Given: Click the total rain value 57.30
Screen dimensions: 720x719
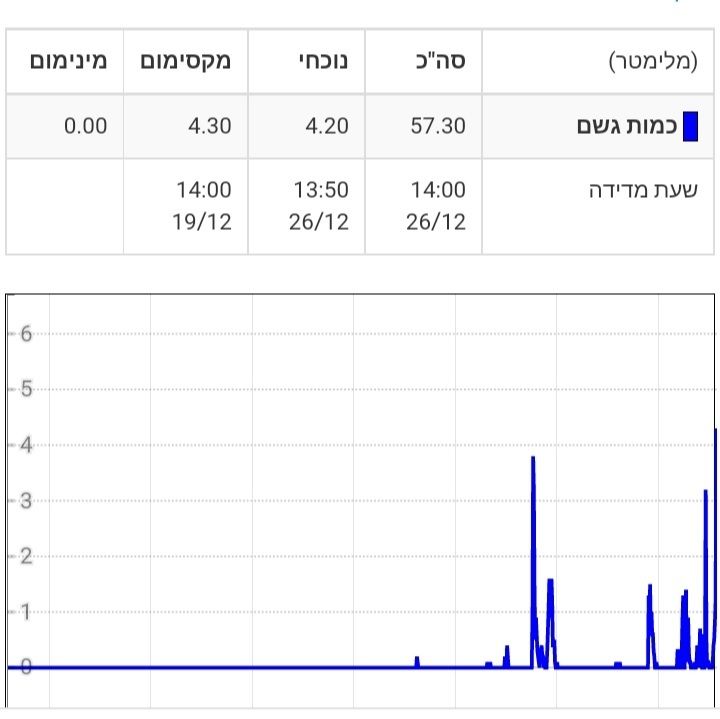Looking at the screenshot, I should click(438, 127).
